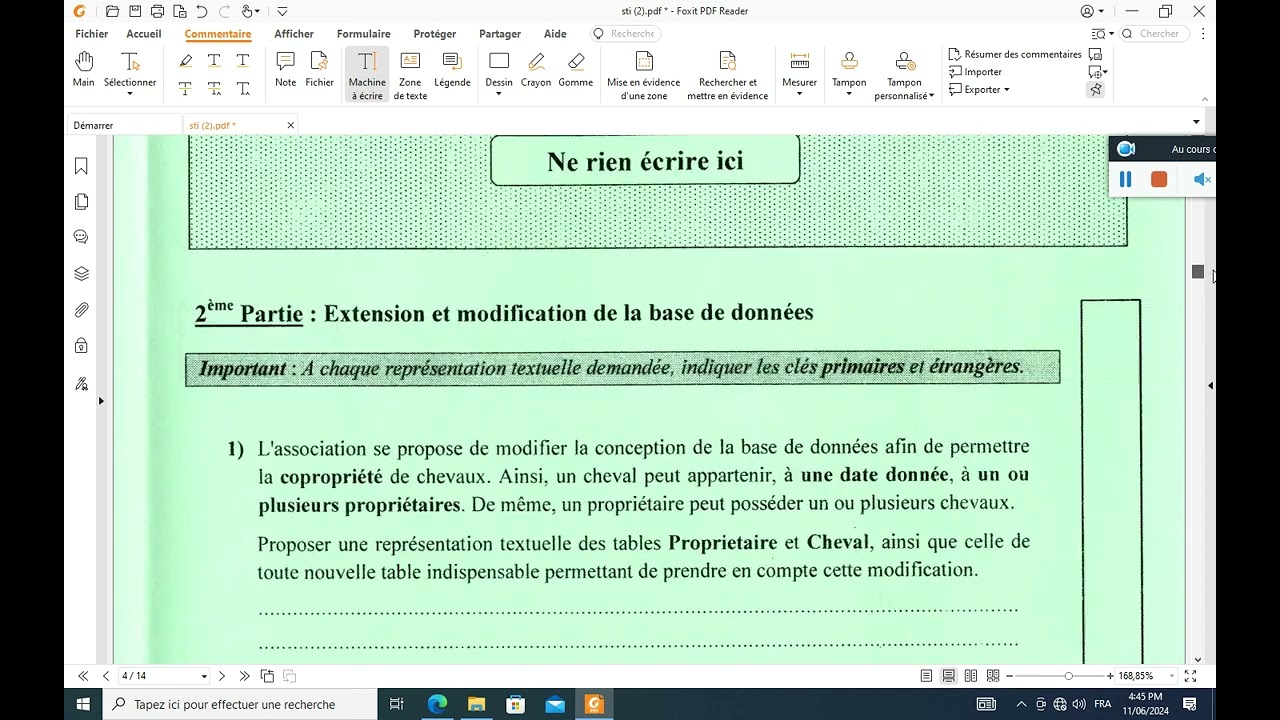The width and height of the screenshot is (1280, 720).
Task: Open the zoom percentage dropdown
Action: point(1171,676)
